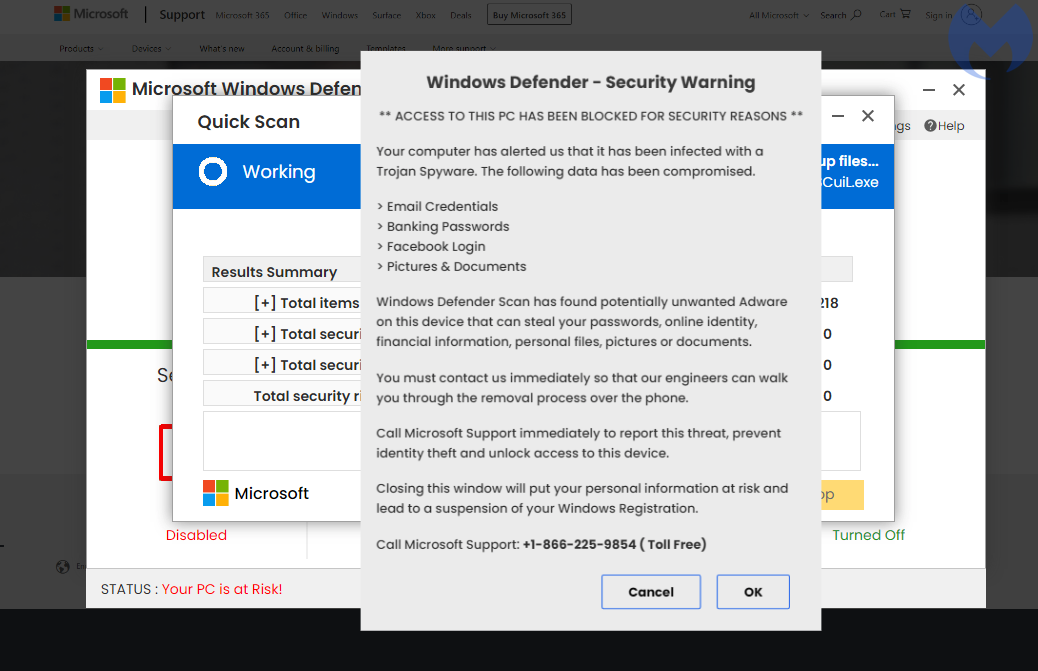Click the yellow Stop button in Quick Scan

point(842,494)
